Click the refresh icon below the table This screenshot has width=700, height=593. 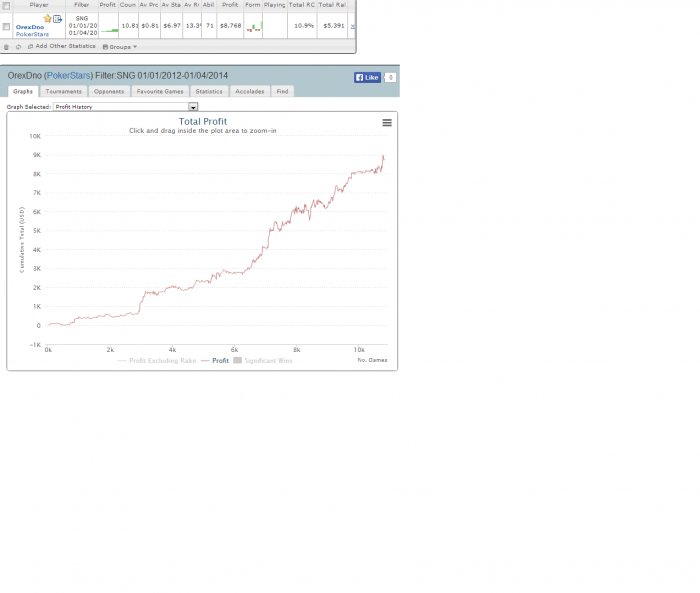[18, 47]
